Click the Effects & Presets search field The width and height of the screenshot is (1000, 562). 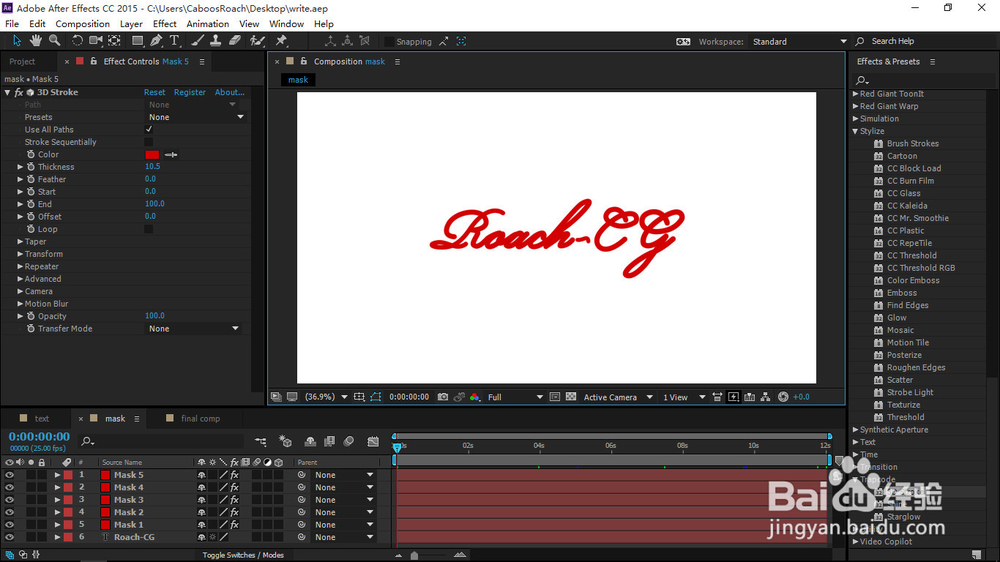[x=921, y=80]
